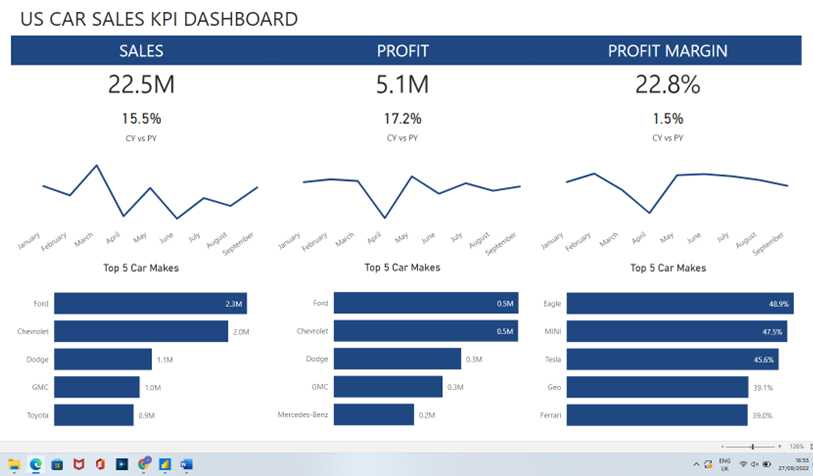The width and height of the screenshot is (813, 476).
Task: Click the Top 5 Car Makes title under Profit Margin
Action: coord(668,268)
